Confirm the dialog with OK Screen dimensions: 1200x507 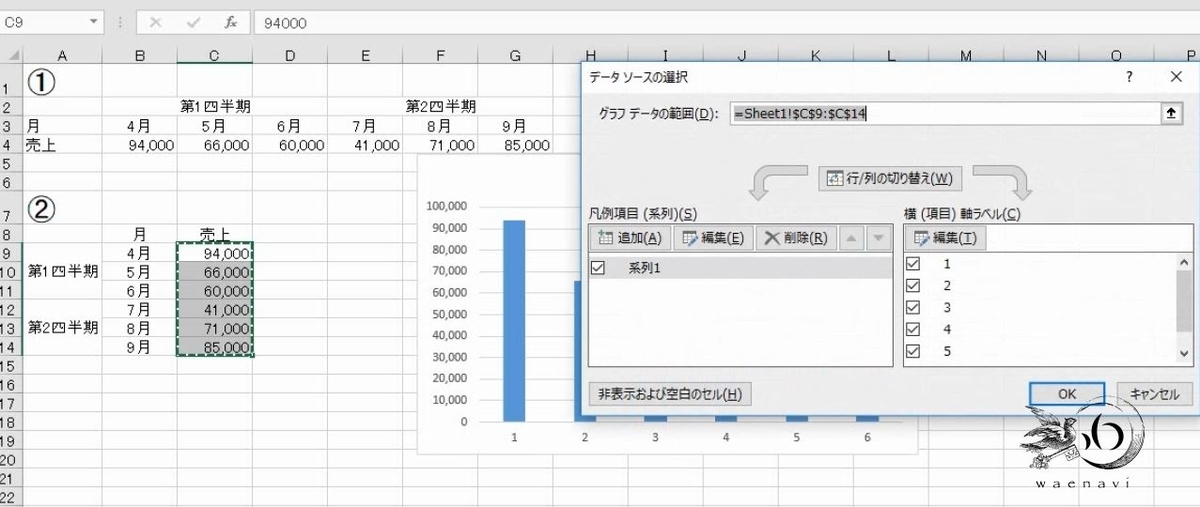coord(1067,394)
